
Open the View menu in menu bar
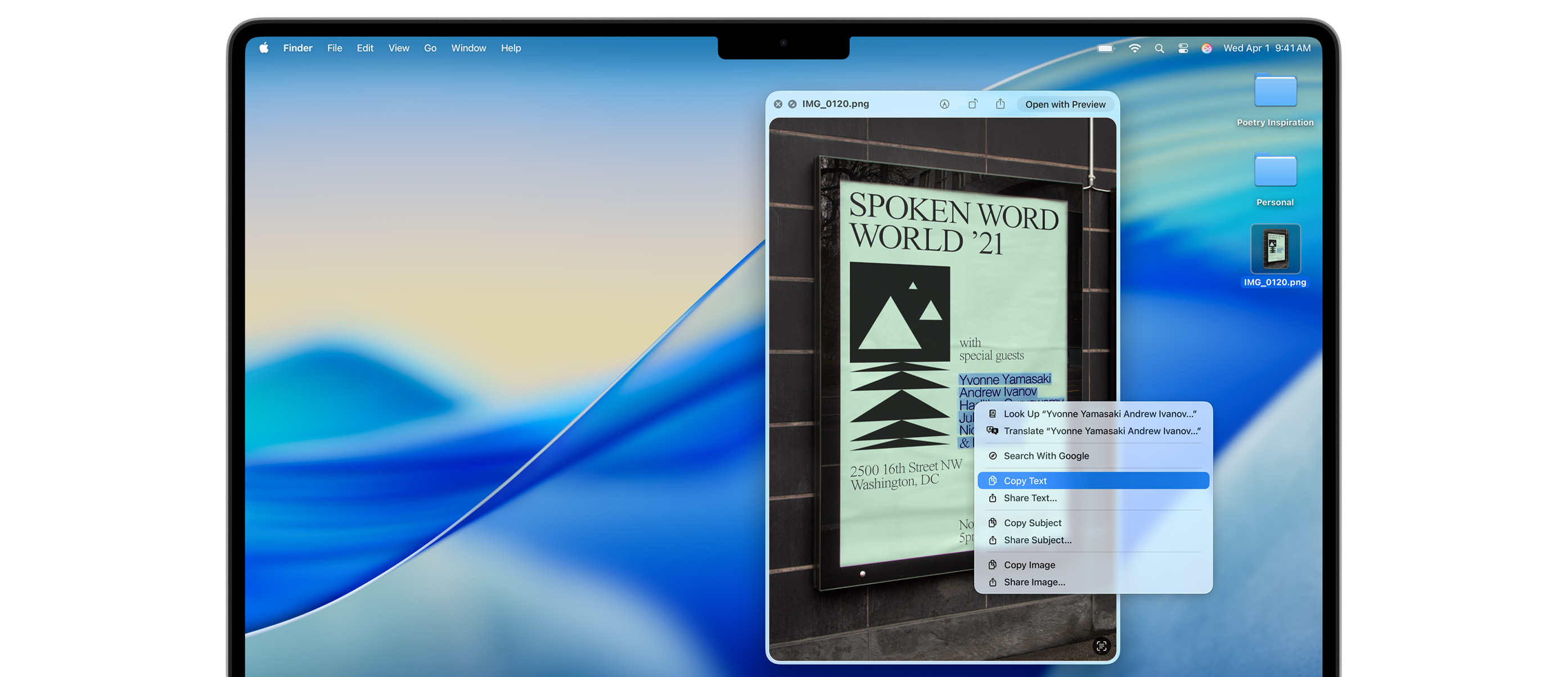(398, 48)
